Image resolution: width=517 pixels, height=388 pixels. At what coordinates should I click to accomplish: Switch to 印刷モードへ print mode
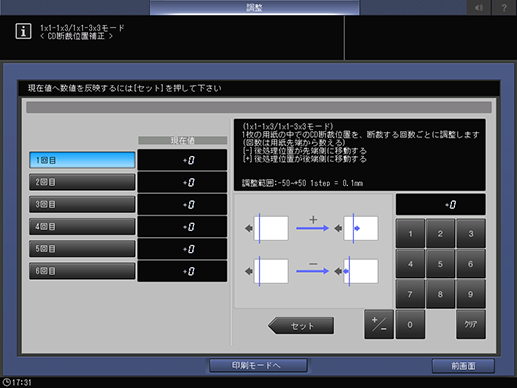coord(258,366)
